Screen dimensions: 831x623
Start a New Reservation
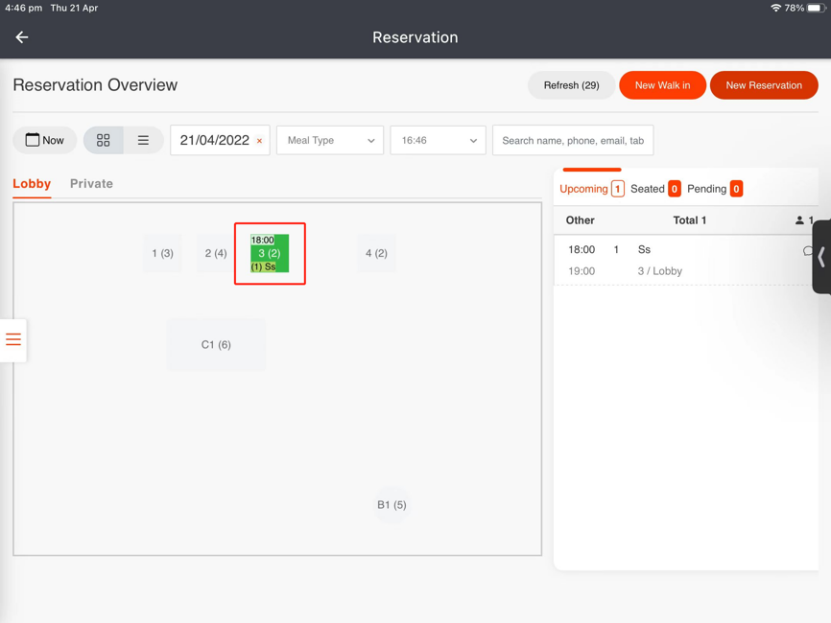tap(764, 85)
